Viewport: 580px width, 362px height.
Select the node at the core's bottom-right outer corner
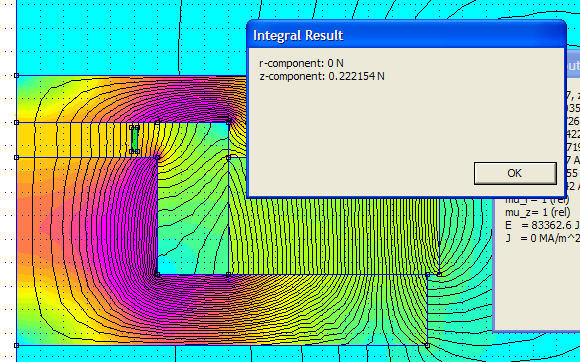pyautogui.click(x=427, y=345)
